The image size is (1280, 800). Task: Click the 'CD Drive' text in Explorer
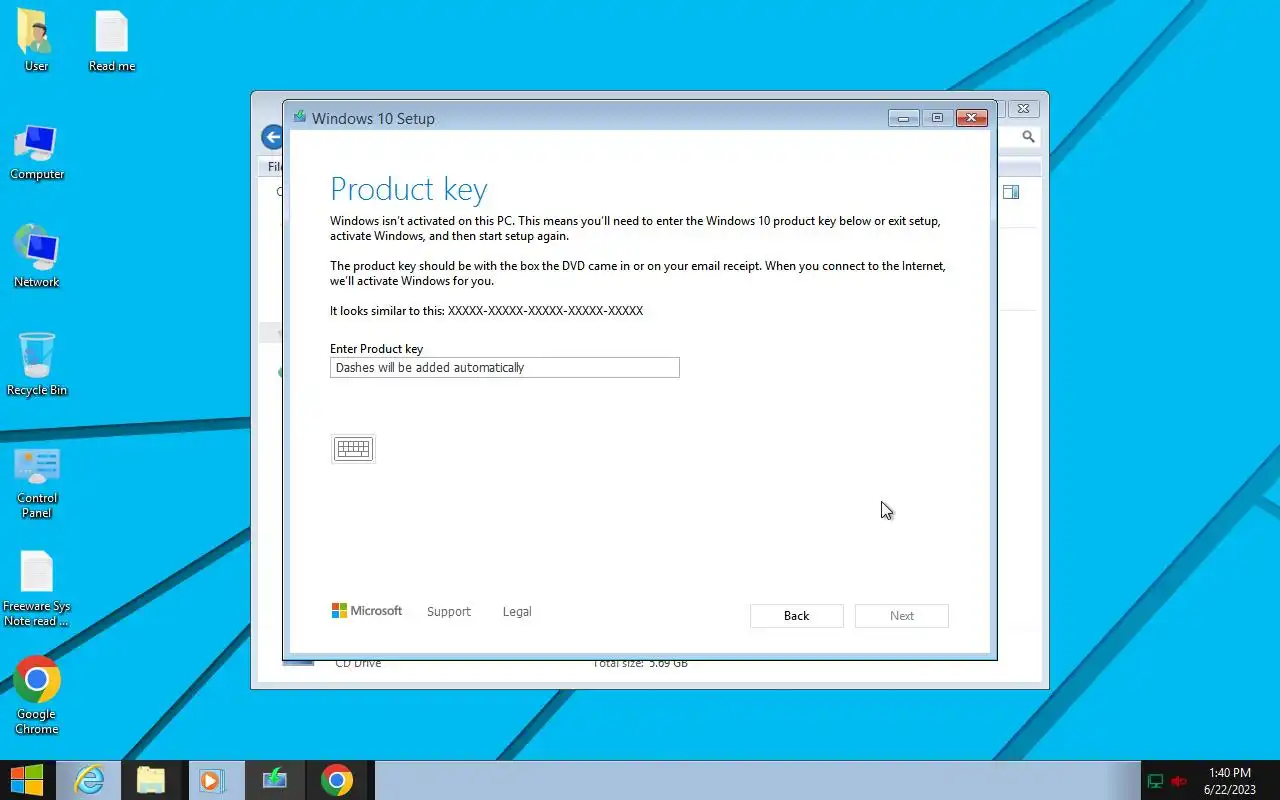point(358,663)
